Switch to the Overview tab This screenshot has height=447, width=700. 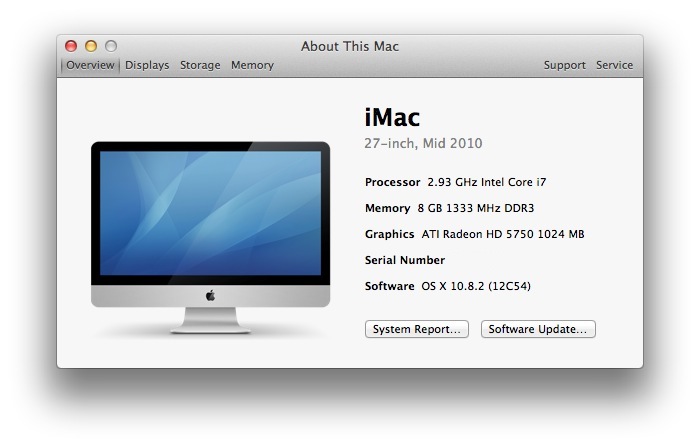click(90, 65)
